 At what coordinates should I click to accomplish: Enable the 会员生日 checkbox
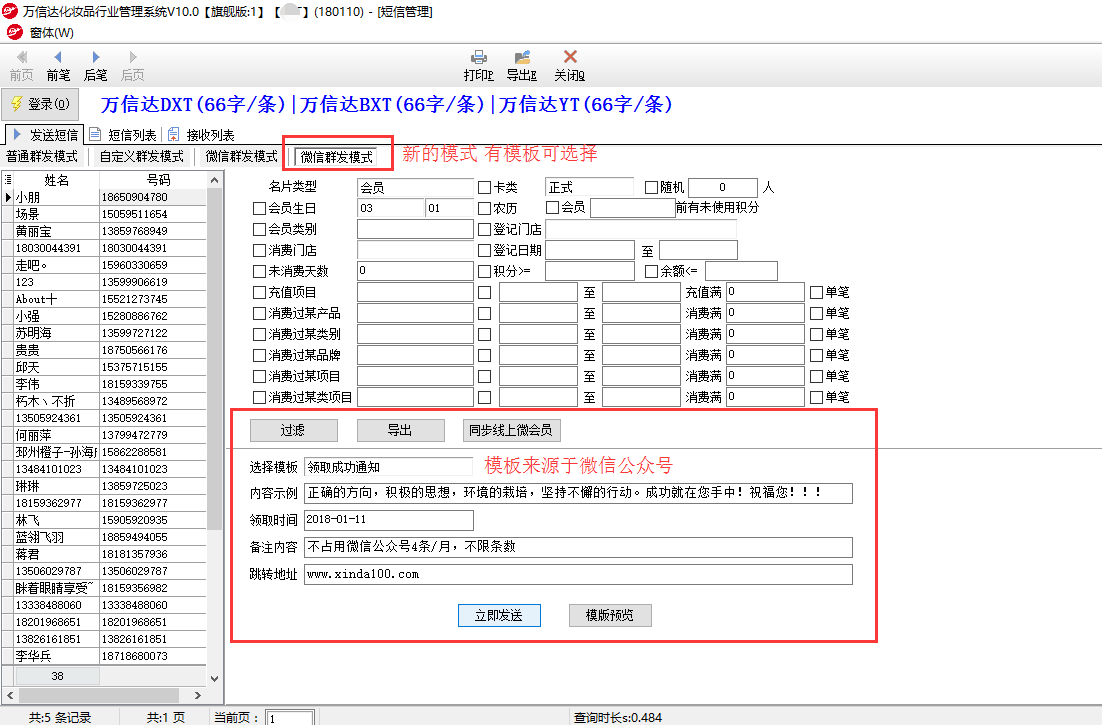click(x=260, y=209)
